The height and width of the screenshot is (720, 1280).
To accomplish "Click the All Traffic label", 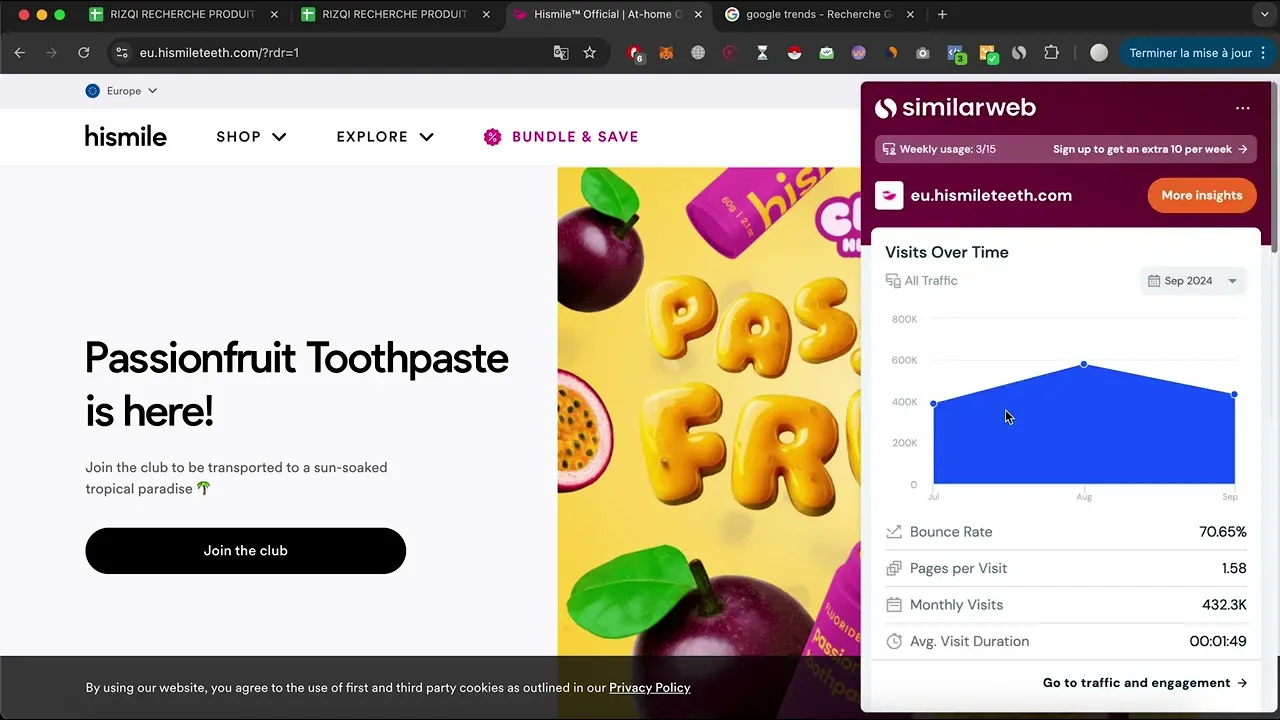I will point(931,281).
